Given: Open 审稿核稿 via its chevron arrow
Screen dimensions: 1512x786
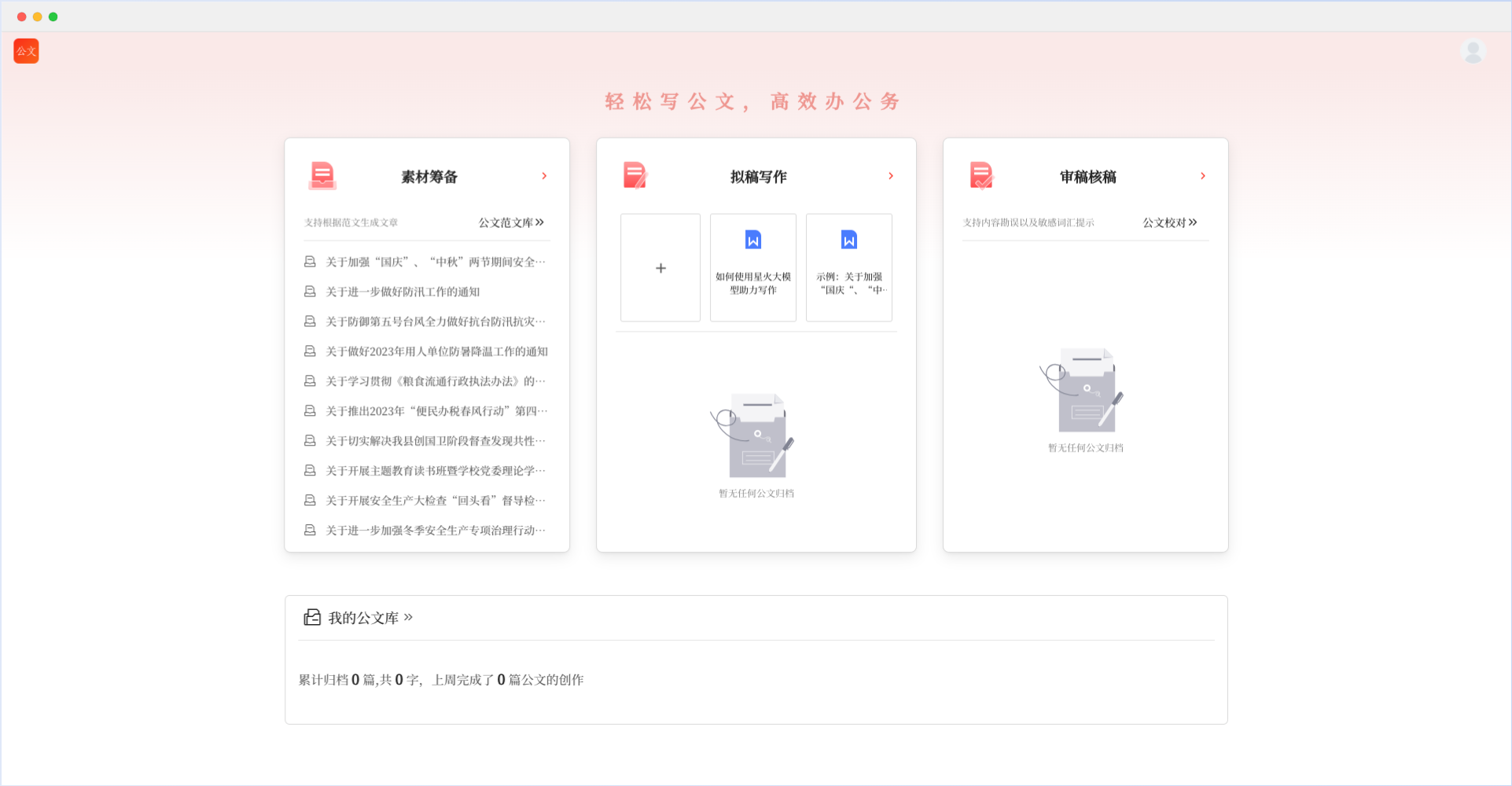Looking at the screenshot, I should click(1202, 175).
